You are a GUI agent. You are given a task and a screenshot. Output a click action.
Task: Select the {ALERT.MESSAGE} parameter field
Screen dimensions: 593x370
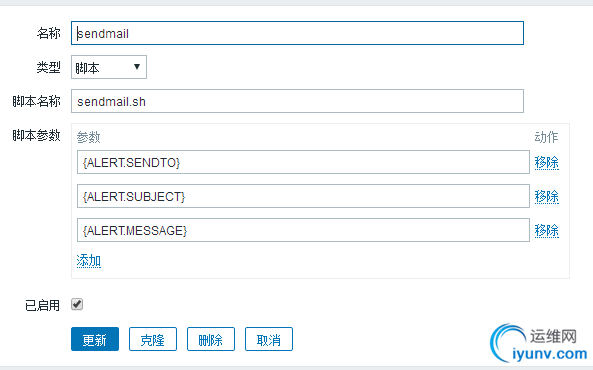point(303,230)
